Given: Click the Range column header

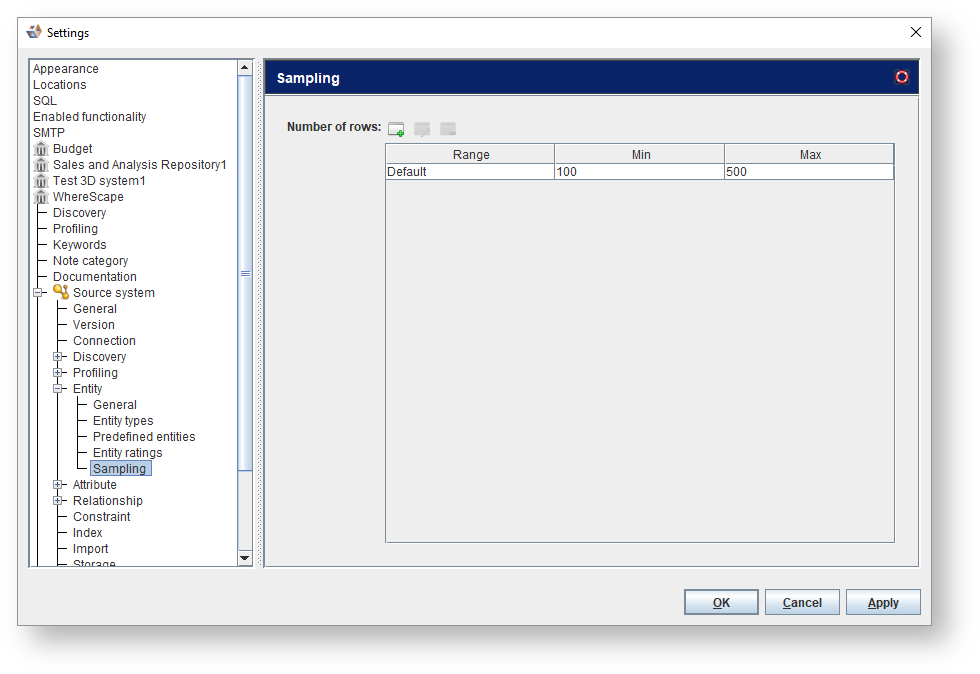Looking at the screenshot, I should tap(471, 154).
